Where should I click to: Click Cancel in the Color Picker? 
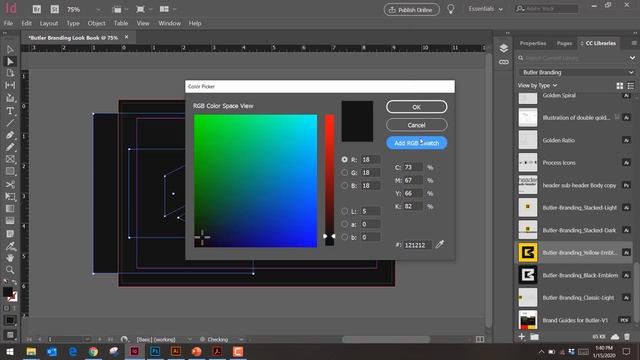click(x=417, y=125)
